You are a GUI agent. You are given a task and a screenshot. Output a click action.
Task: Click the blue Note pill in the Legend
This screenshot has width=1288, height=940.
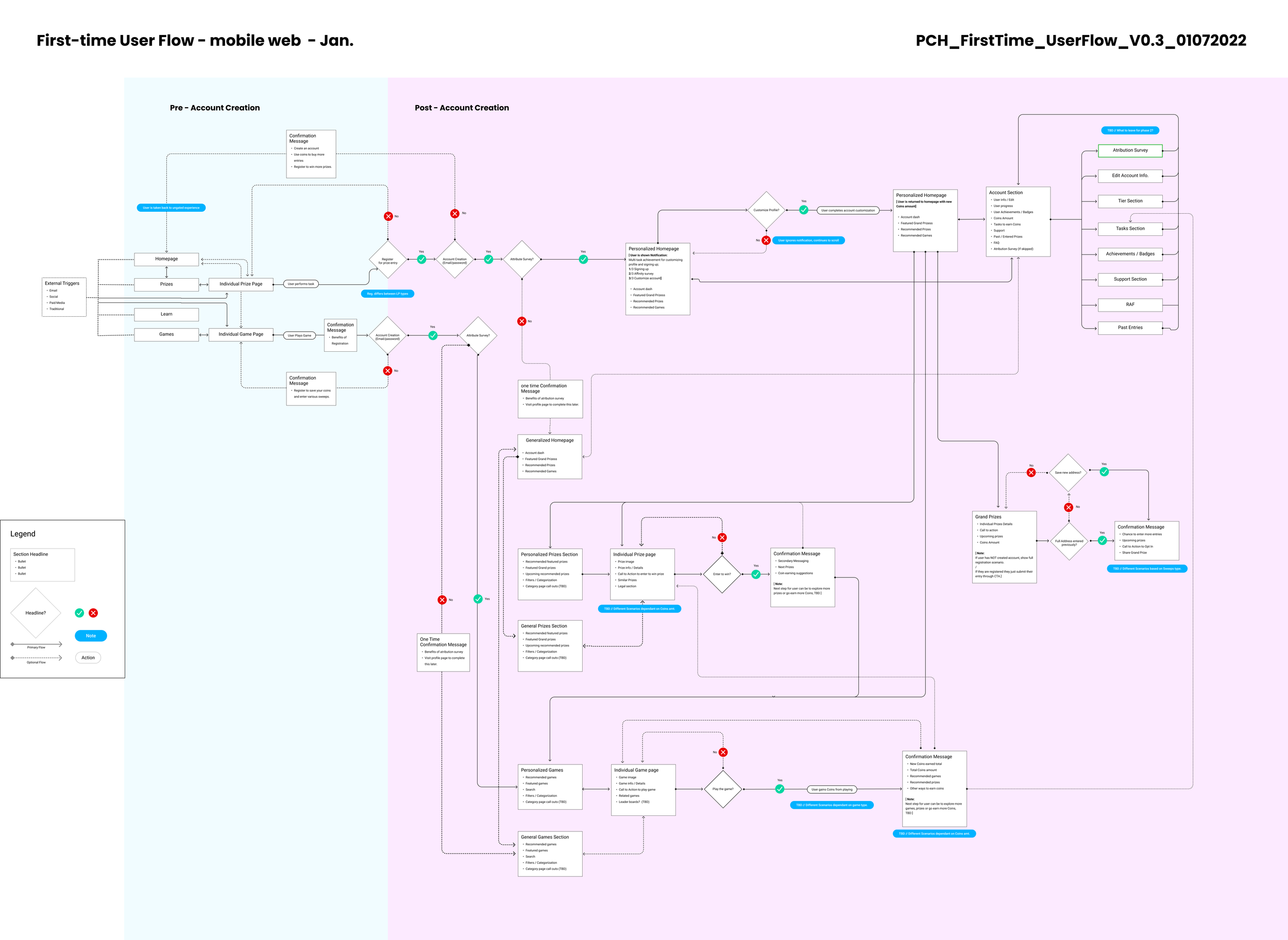coord(91,636)
